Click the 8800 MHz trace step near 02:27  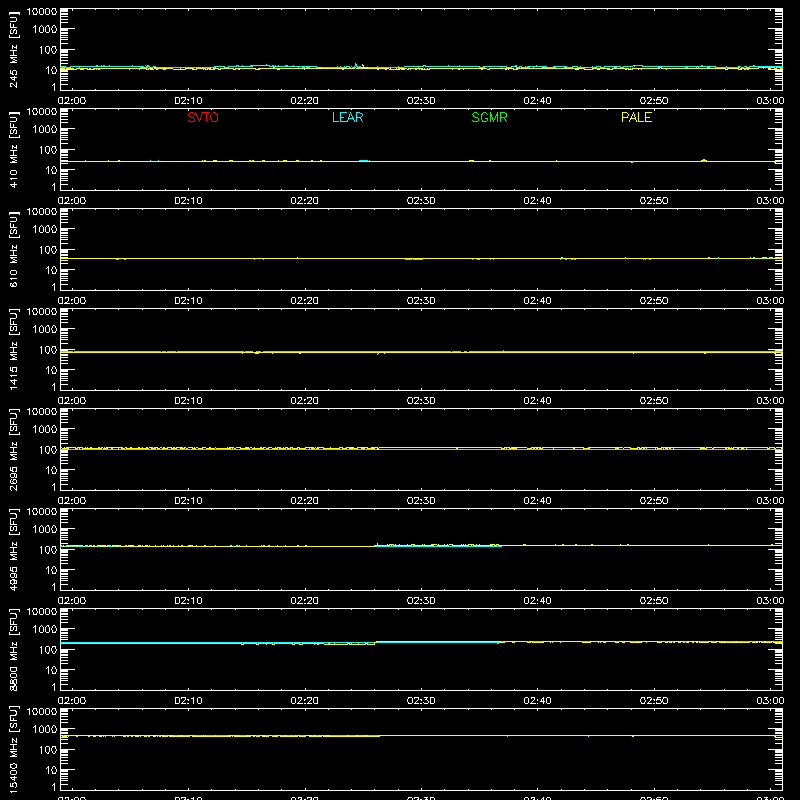click(x=376, y=643)
